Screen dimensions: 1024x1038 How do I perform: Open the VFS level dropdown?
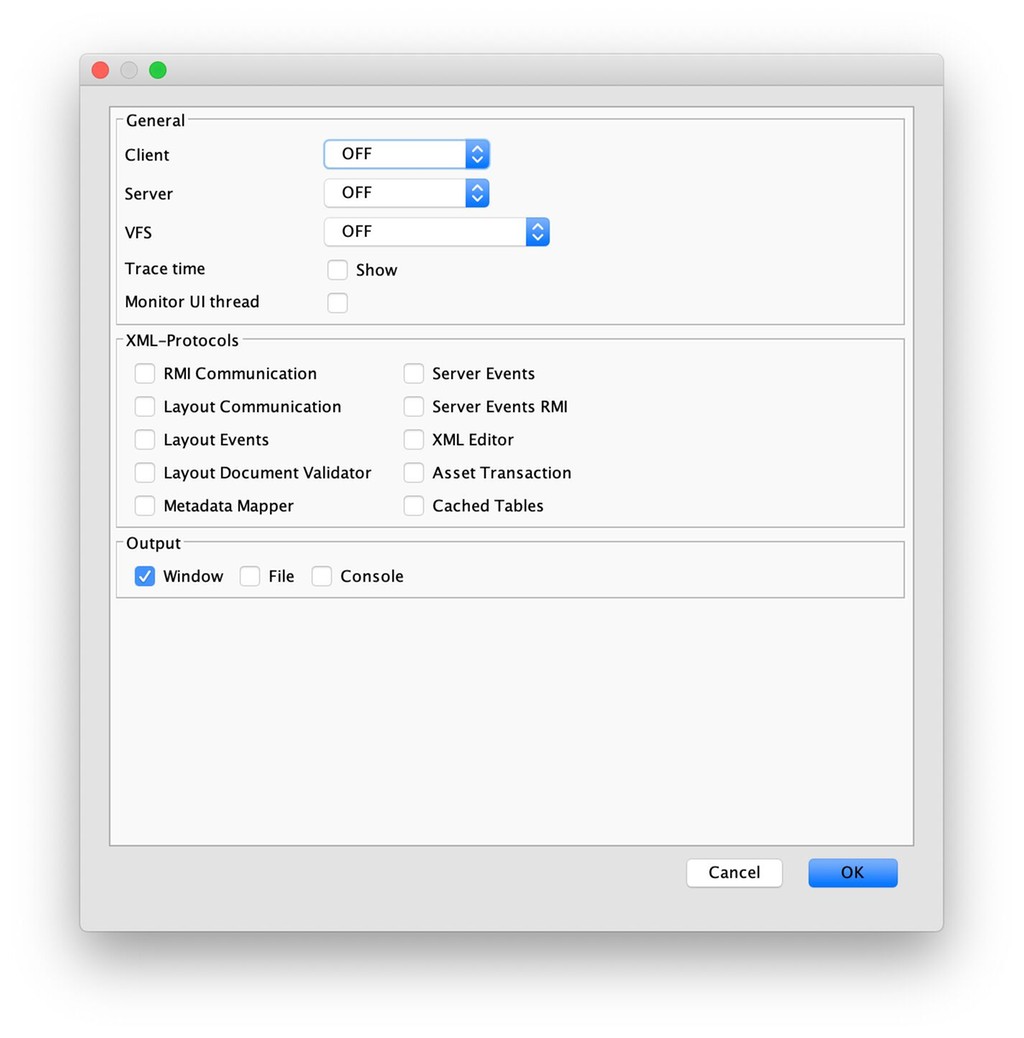pos(436,232)
